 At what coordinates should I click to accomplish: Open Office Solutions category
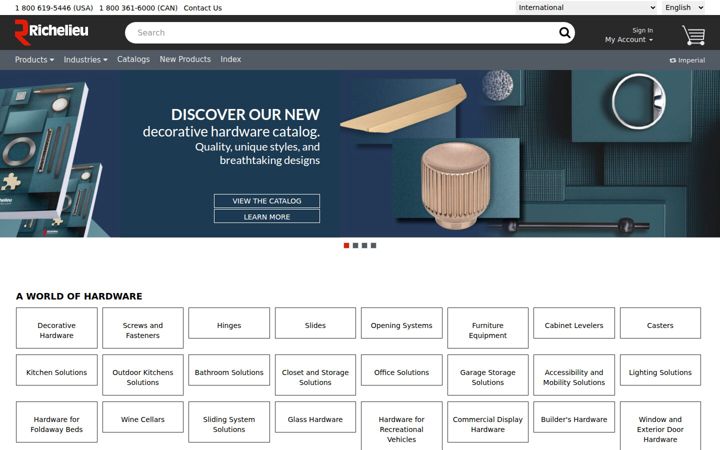coord(402,370)
